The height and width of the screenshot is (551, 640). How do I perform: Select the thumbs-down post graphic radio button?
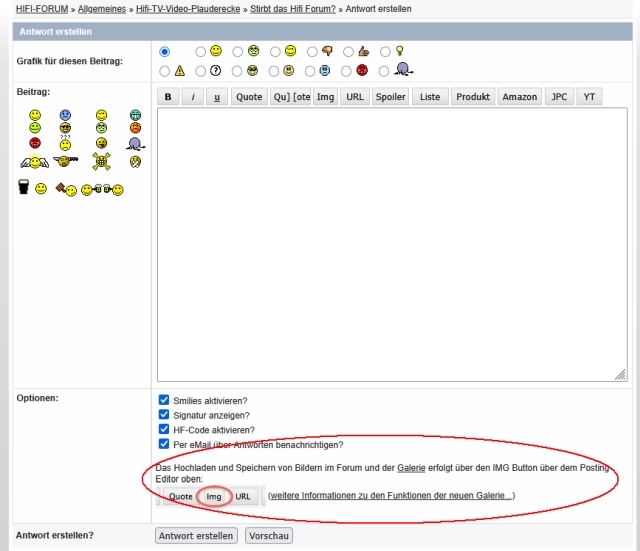click(312, 52)
